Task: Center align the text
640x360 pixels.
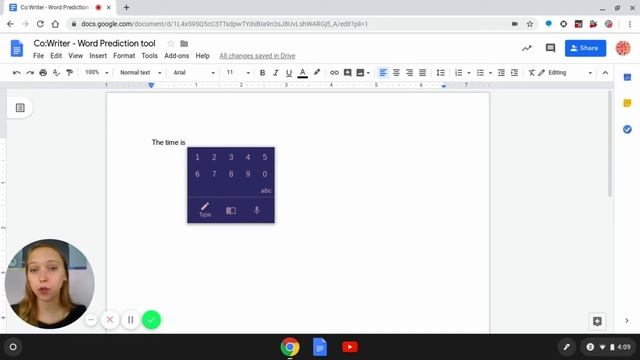Action: (396, 73)
